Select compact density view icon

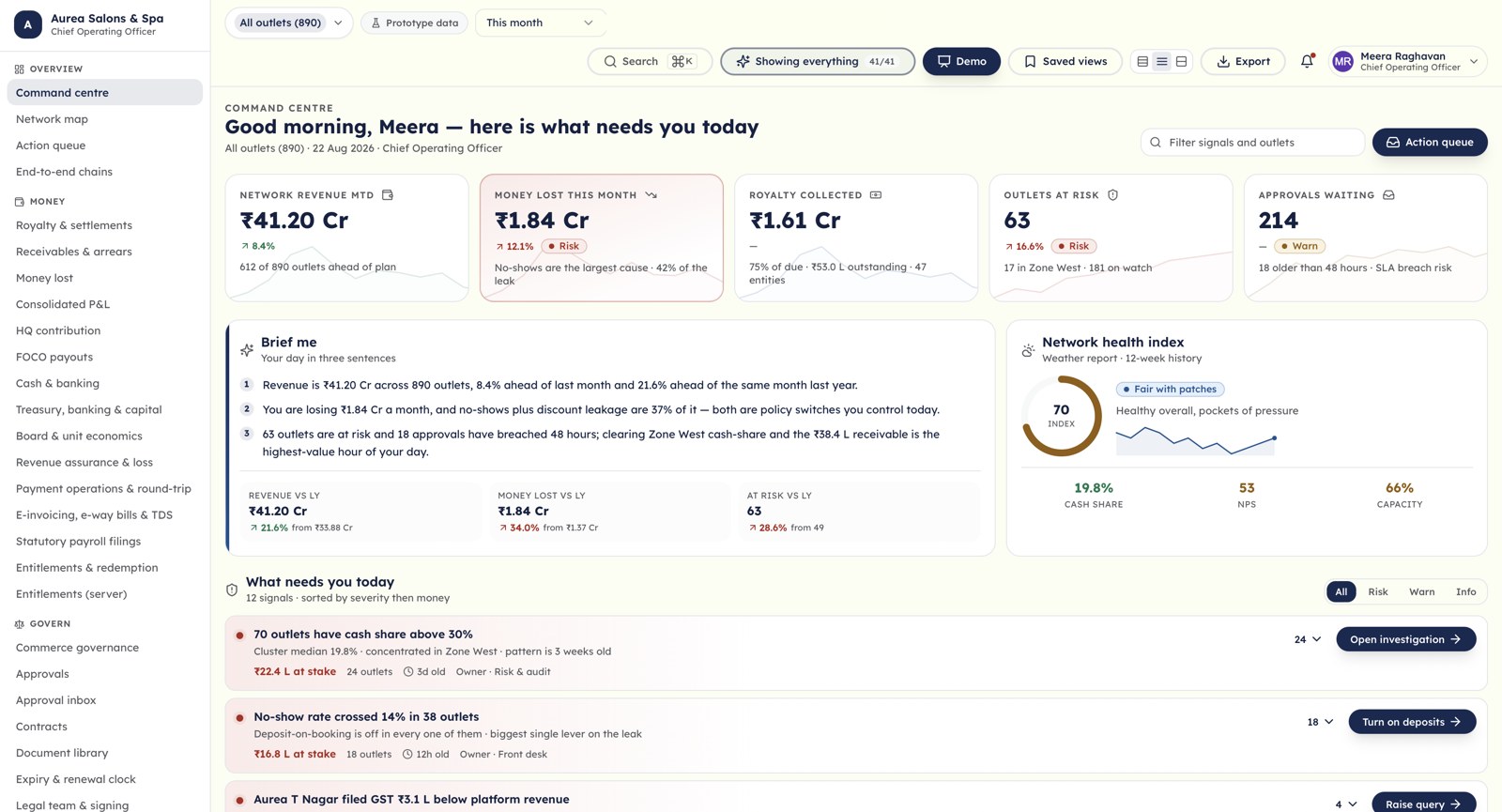point(1142,61)
